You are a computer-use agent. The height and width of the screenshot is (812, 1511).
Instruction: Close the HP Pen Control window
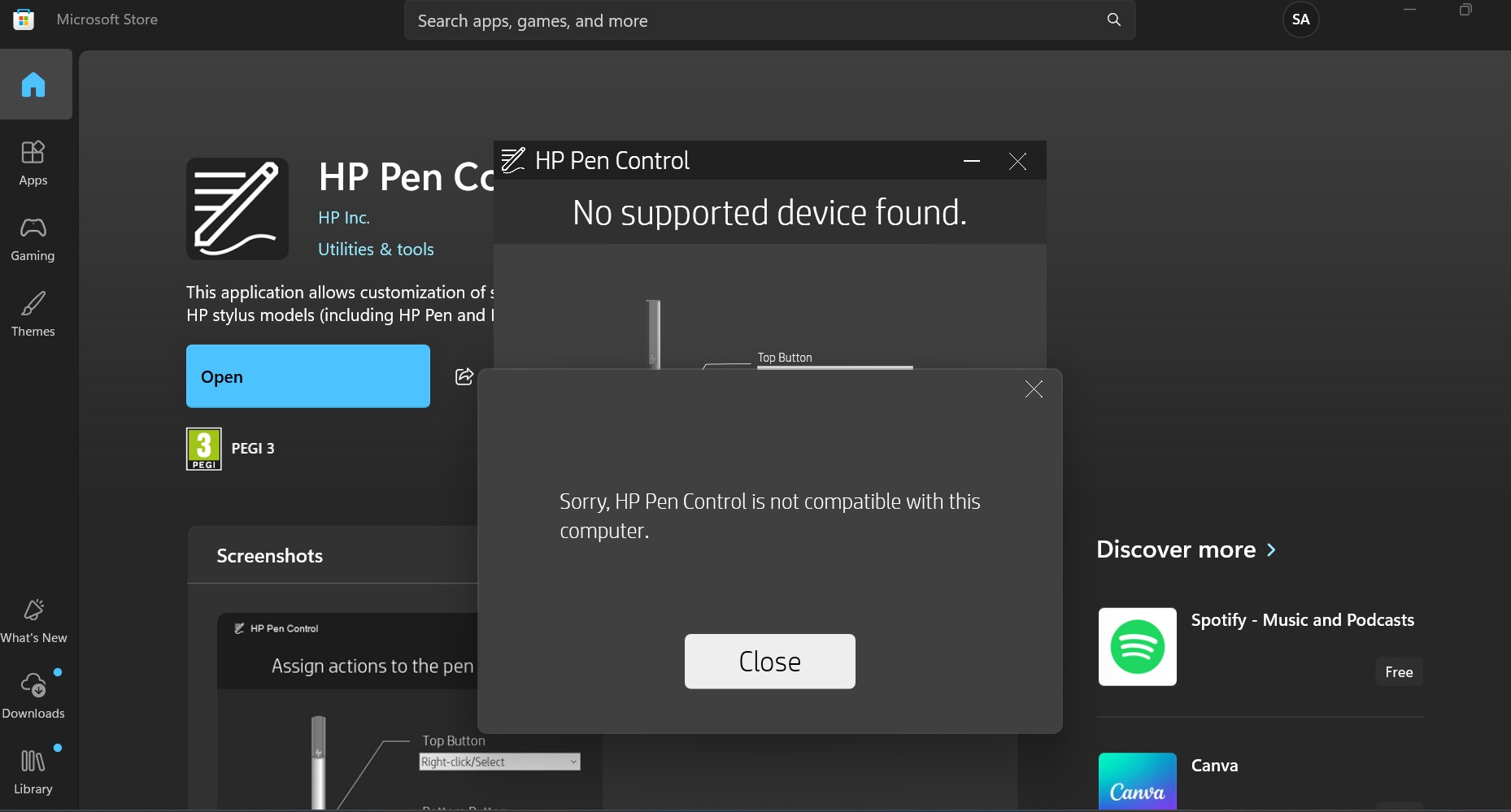coord(1017,161)
